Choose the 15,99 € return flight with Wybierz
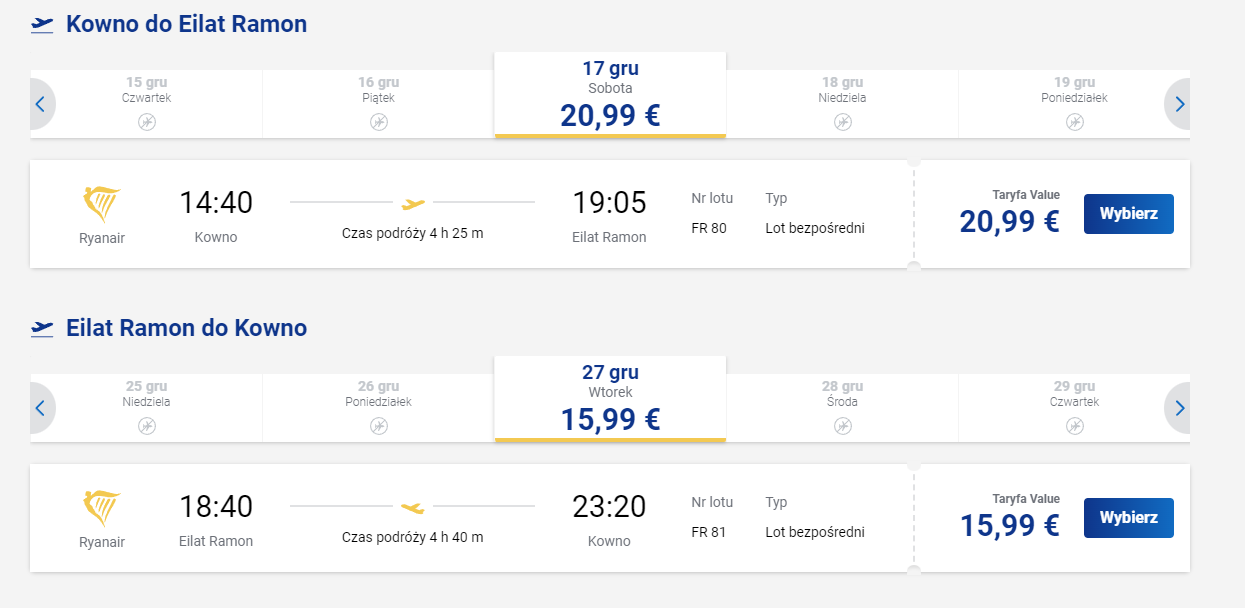 pos(1129,518)
